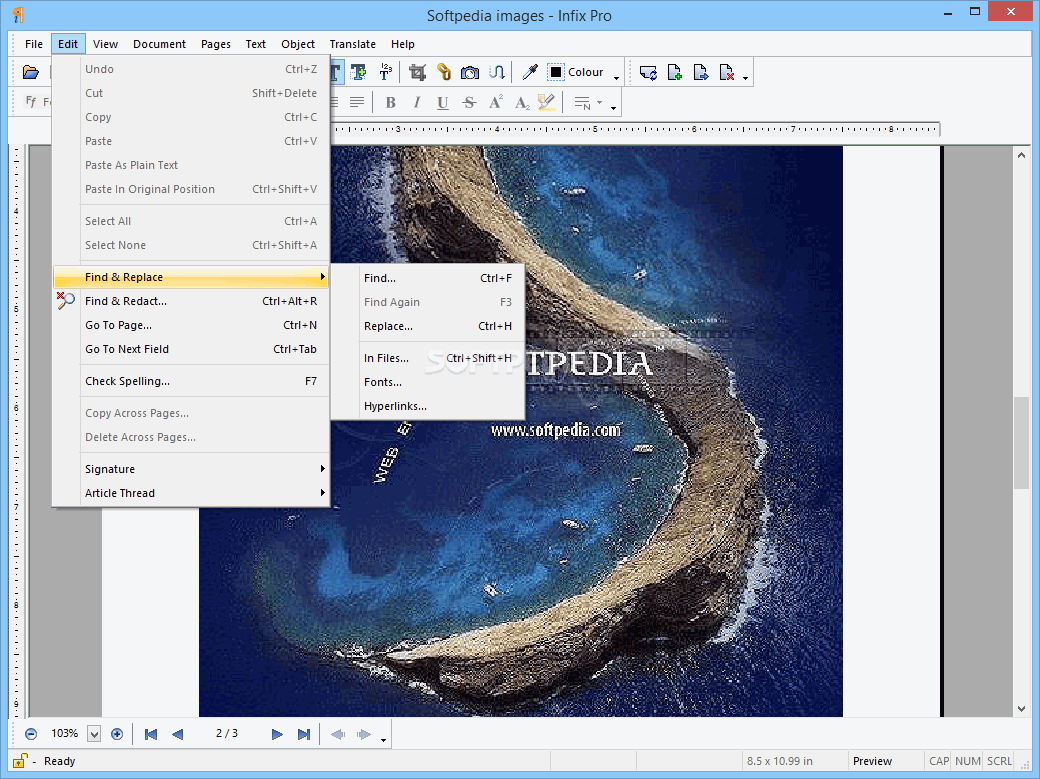
Task: Click the scroll up arrow
Action: pos(1021,155)
